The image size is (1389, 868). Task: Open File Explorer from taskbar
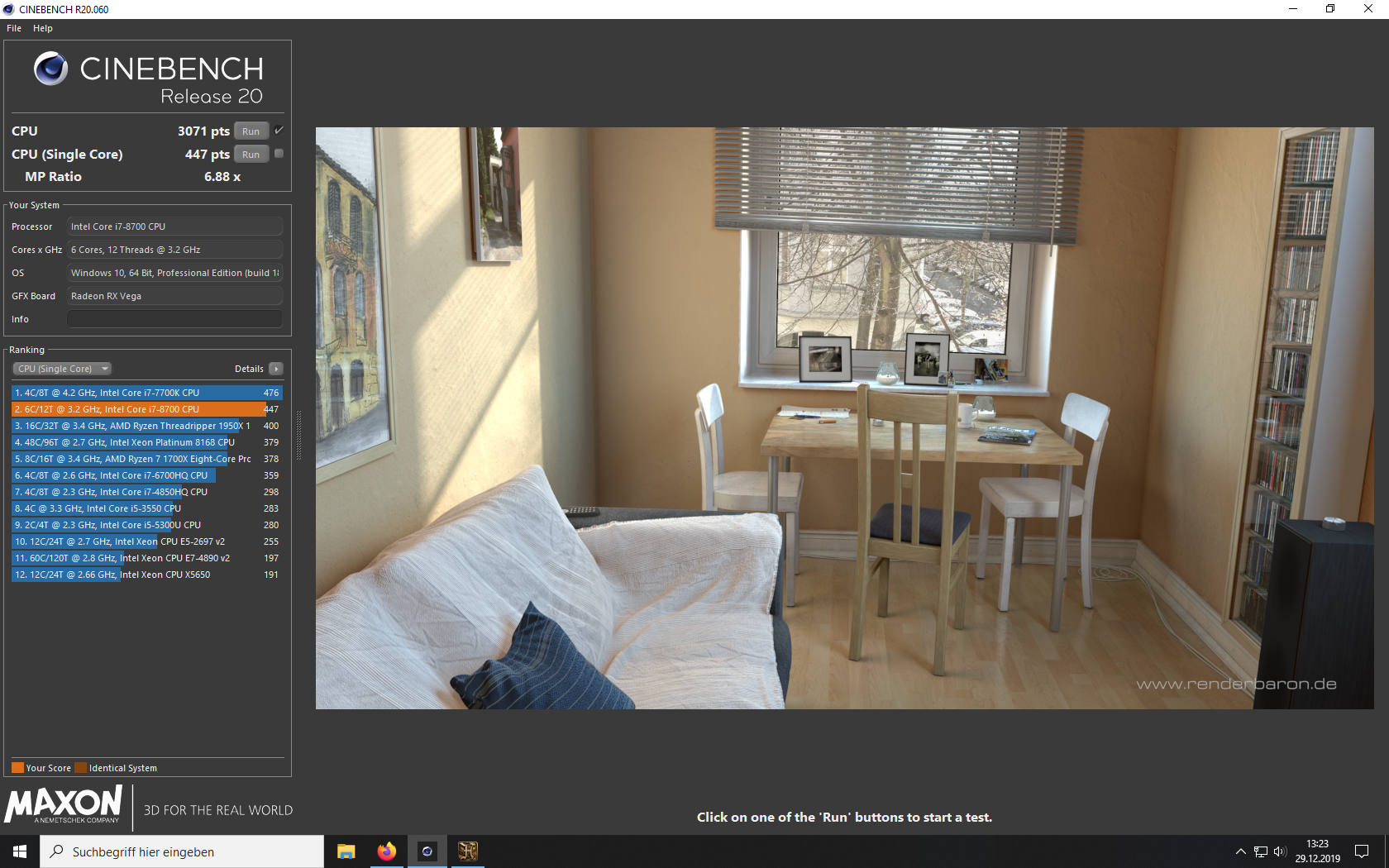pyautogui.click(x=346, y=851)
